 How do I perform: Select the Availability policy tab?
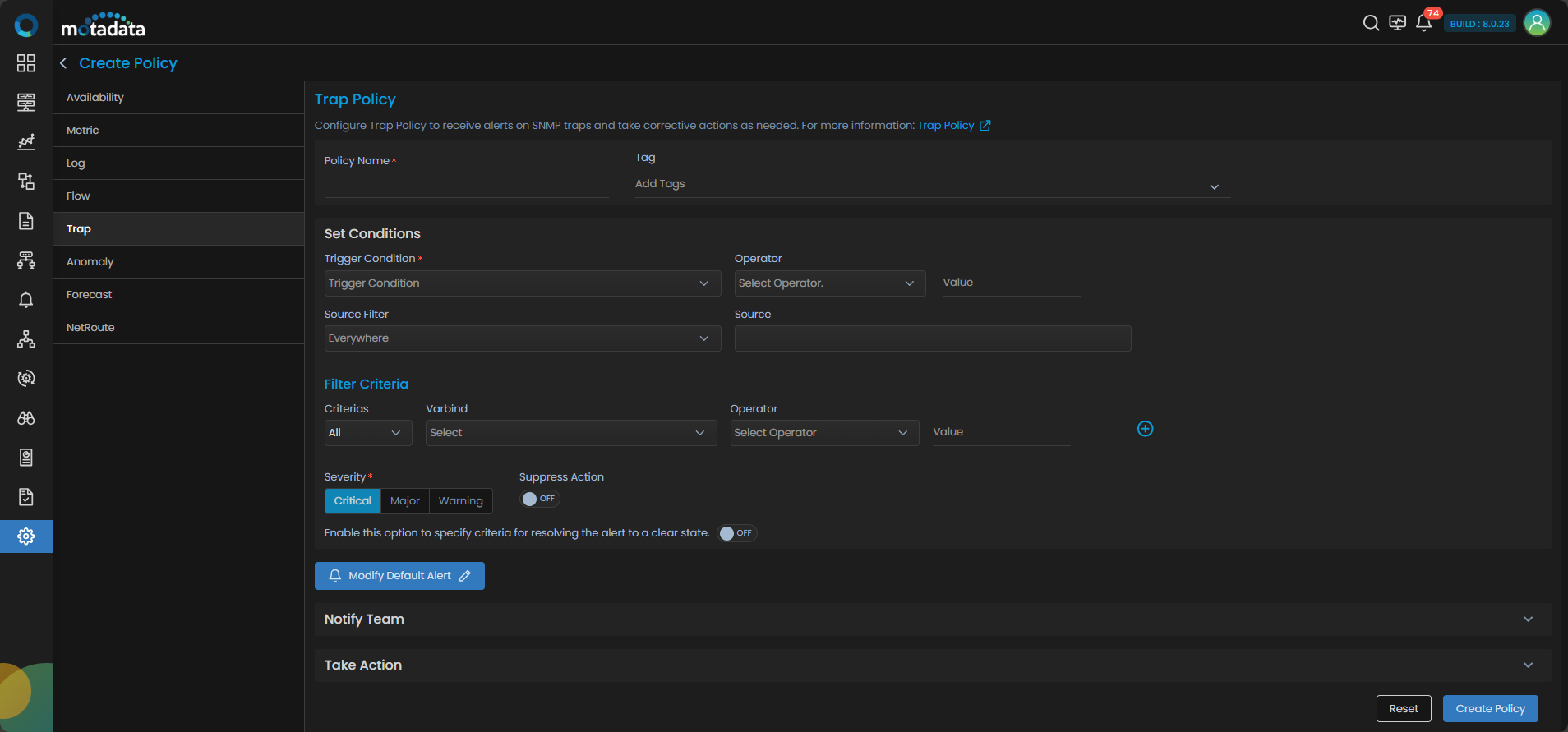[95, 98]
